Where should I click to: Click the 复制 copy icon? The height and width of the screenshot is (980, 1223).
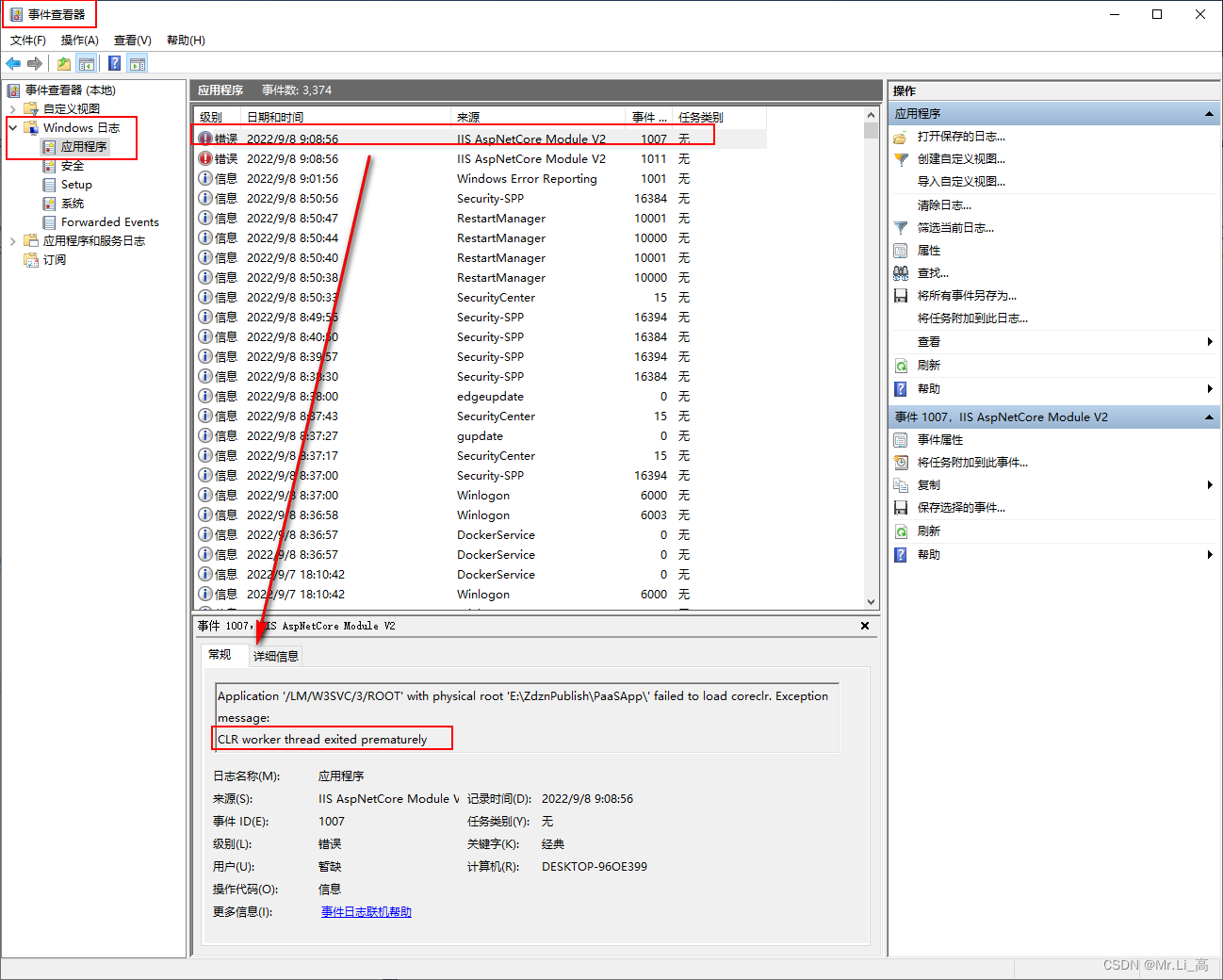tap(901, 485)
